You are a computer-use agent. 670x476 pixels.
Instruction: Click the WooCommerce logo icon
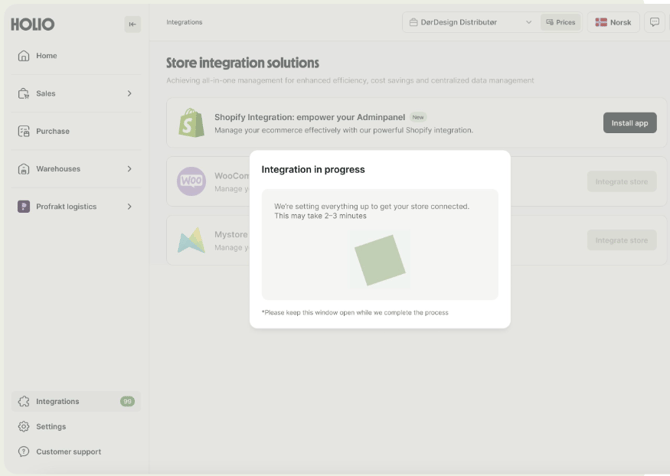pyautogui.click(x=191, y=181)
